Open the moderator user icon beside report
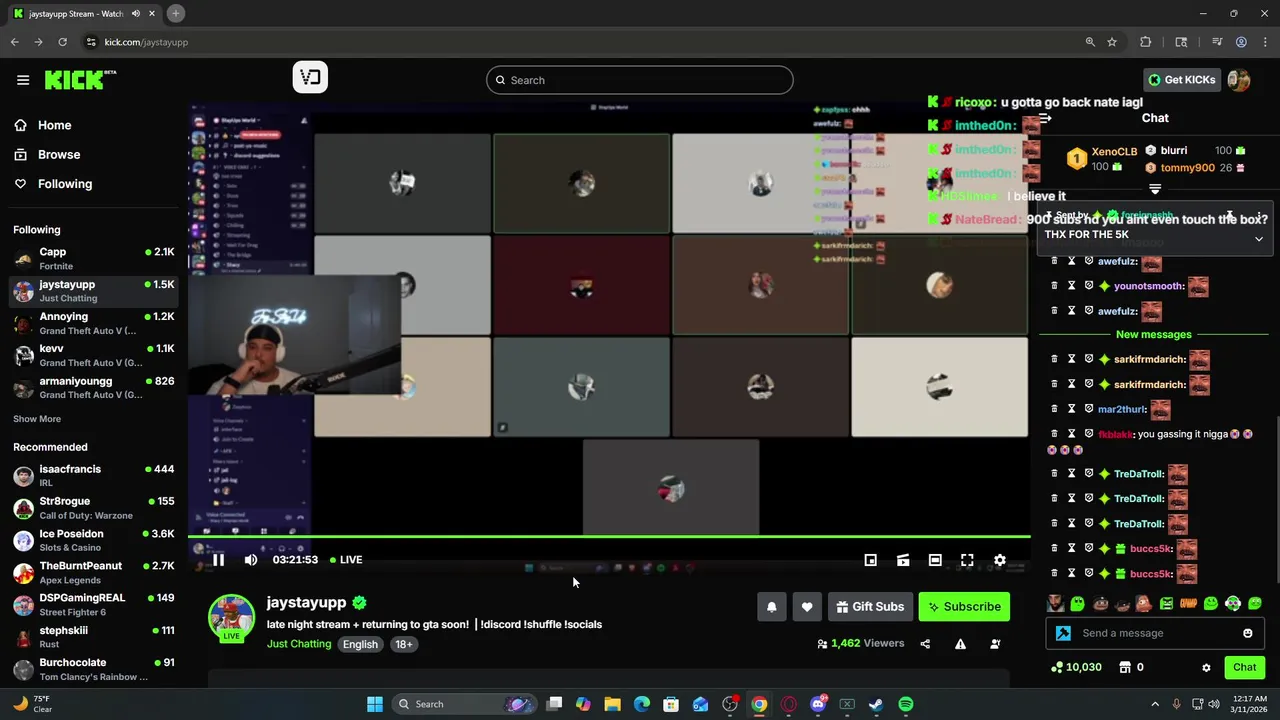The height and width of the screenshot is (720, 1280). coord(995,644)
